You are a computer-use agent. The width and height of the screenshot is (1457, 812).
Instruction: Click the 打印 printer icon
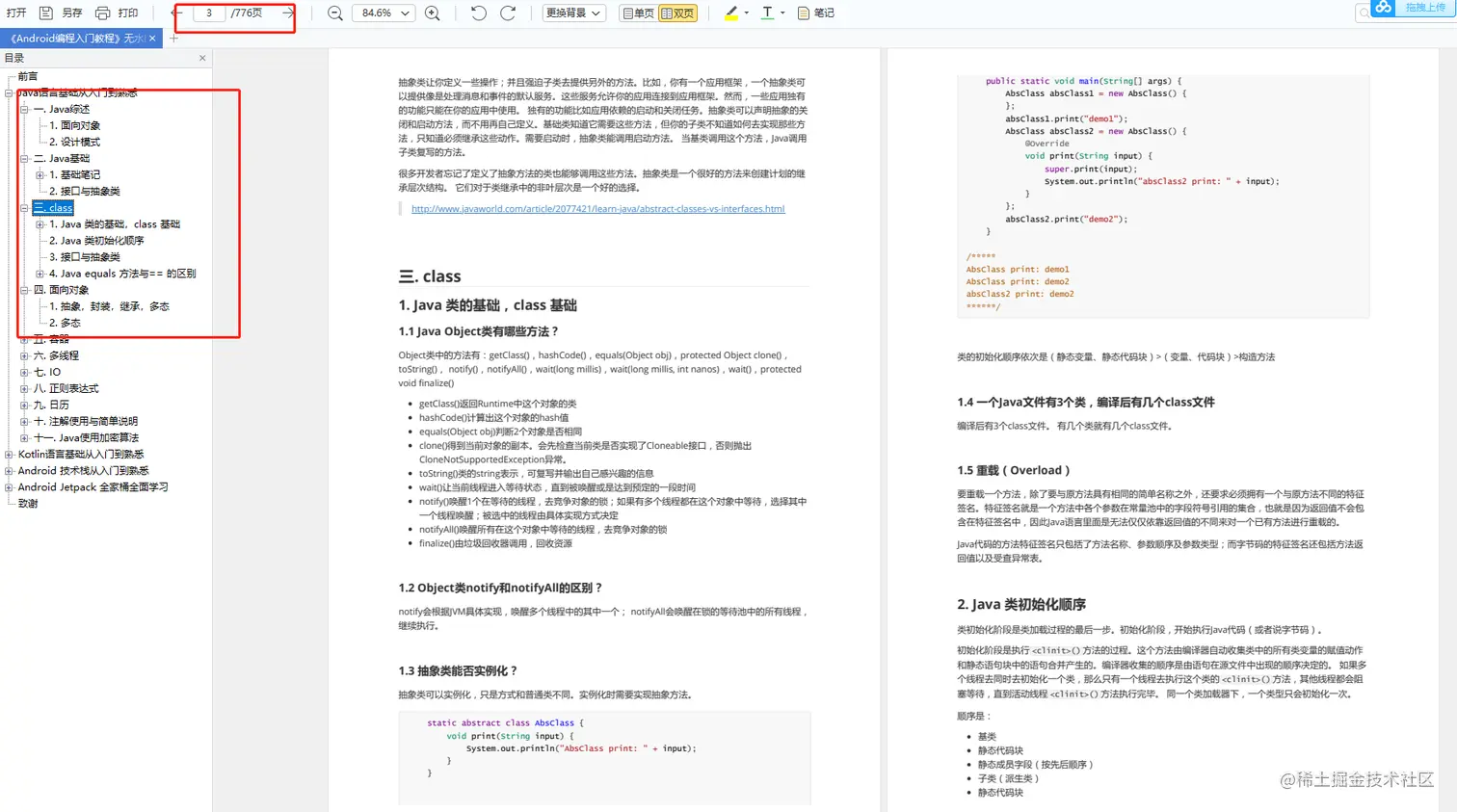point(103,13)
